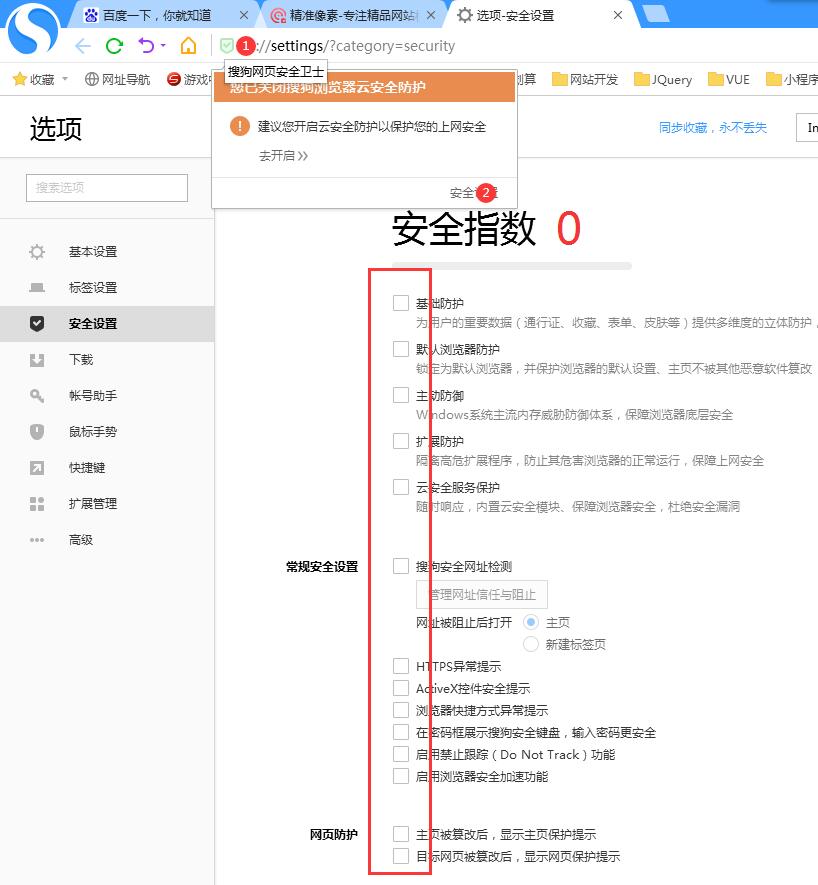
Task: Enable 目标网页被篡改后 protection prompt checkbox
Action: click(x=401, y=856)
